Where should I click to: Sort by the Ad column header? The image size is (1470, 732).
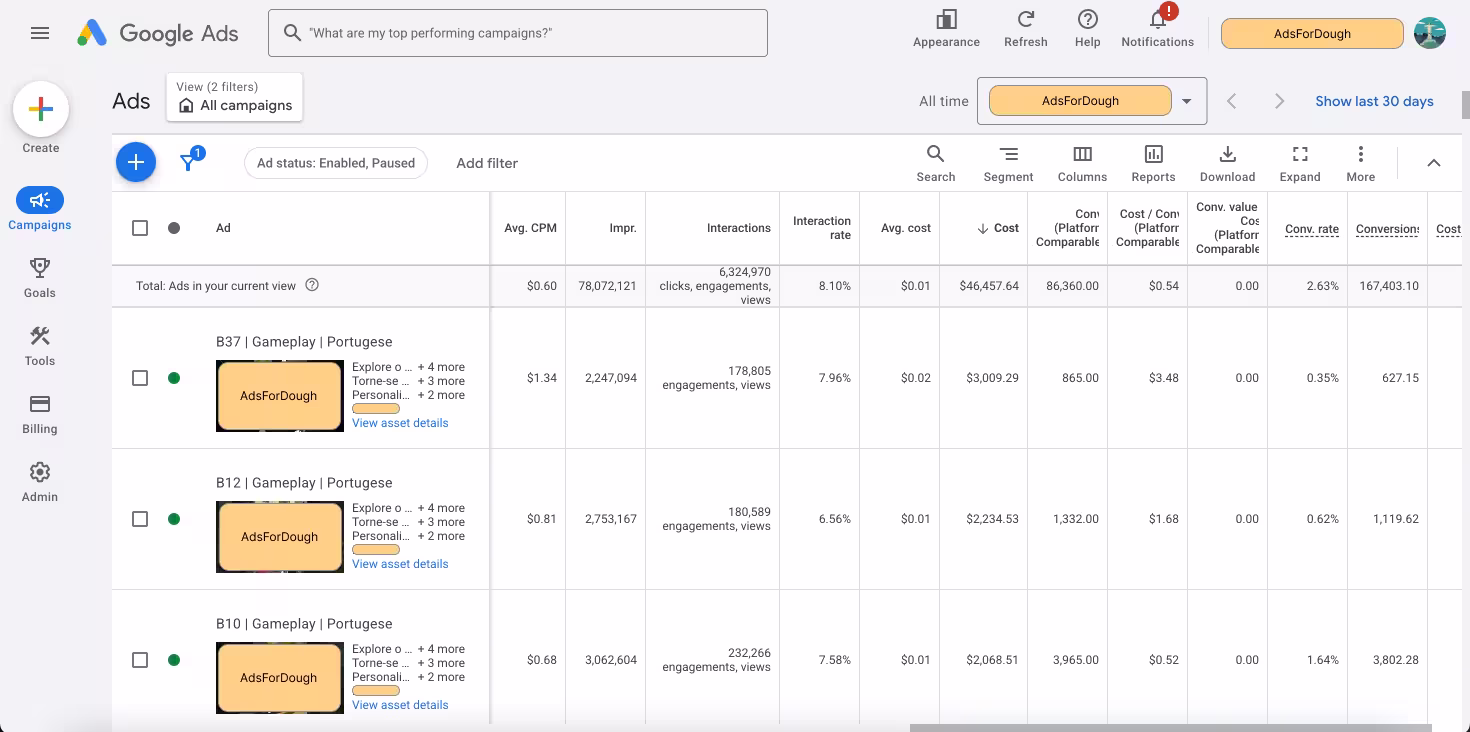click(223, 228)
